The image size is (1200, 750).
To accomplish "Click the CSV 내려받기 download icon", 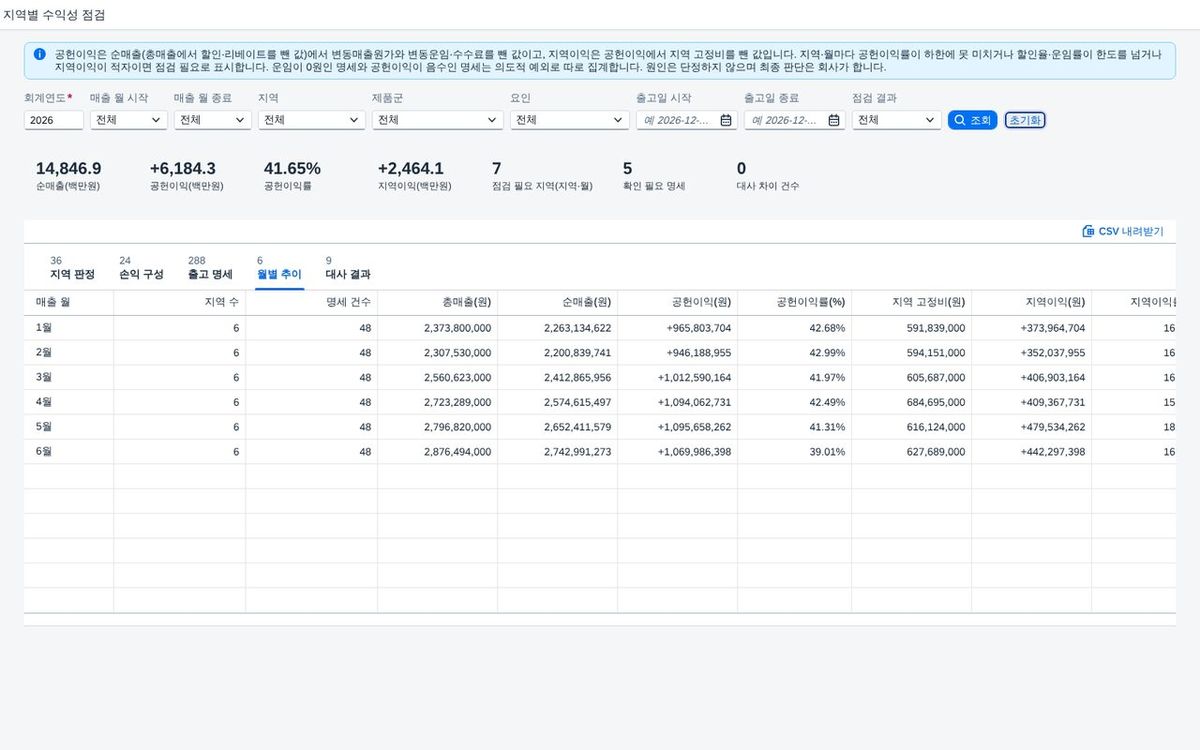I will [1088, 231].
